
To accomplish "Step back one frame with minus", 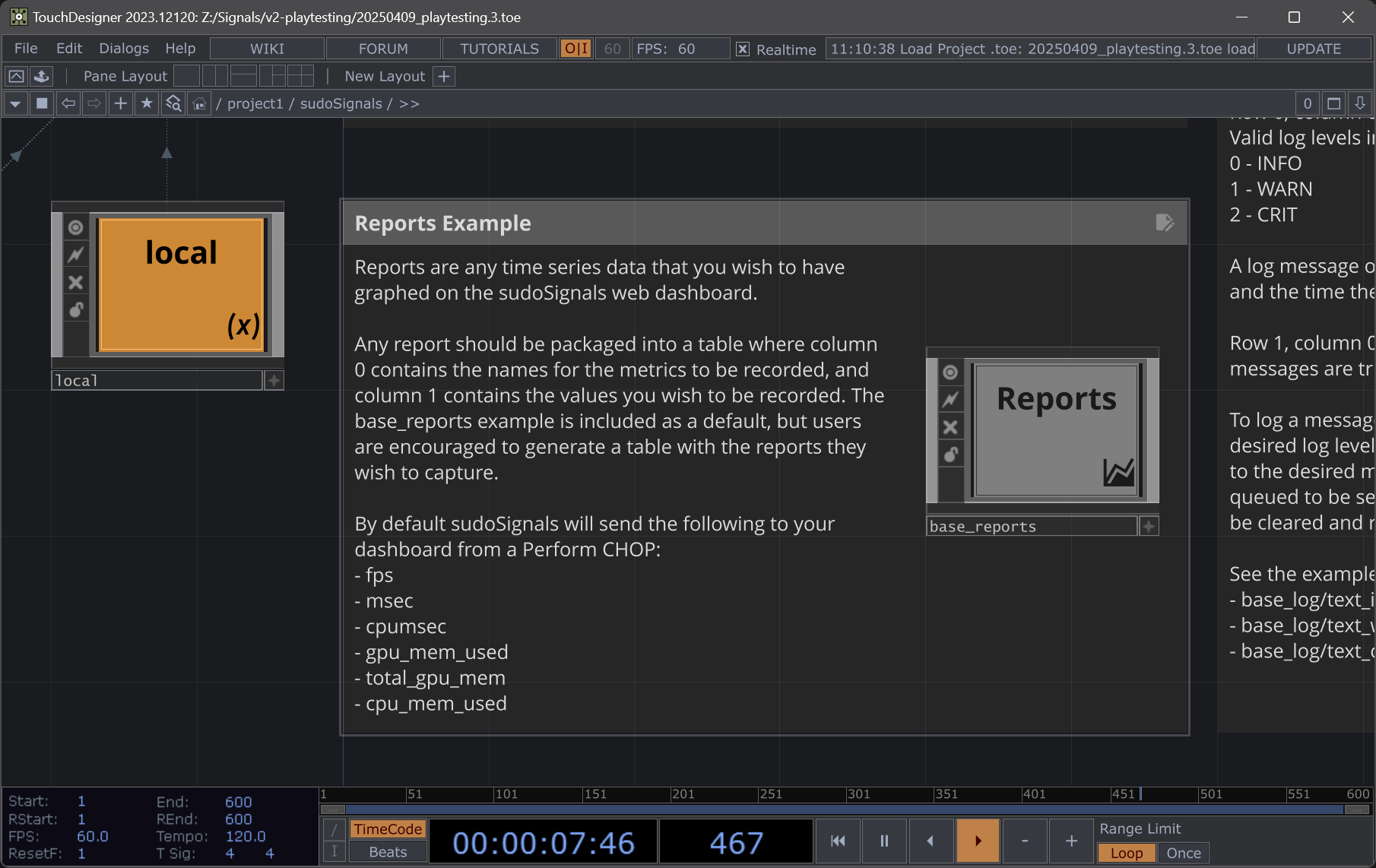I will (x=1025, y=841).
